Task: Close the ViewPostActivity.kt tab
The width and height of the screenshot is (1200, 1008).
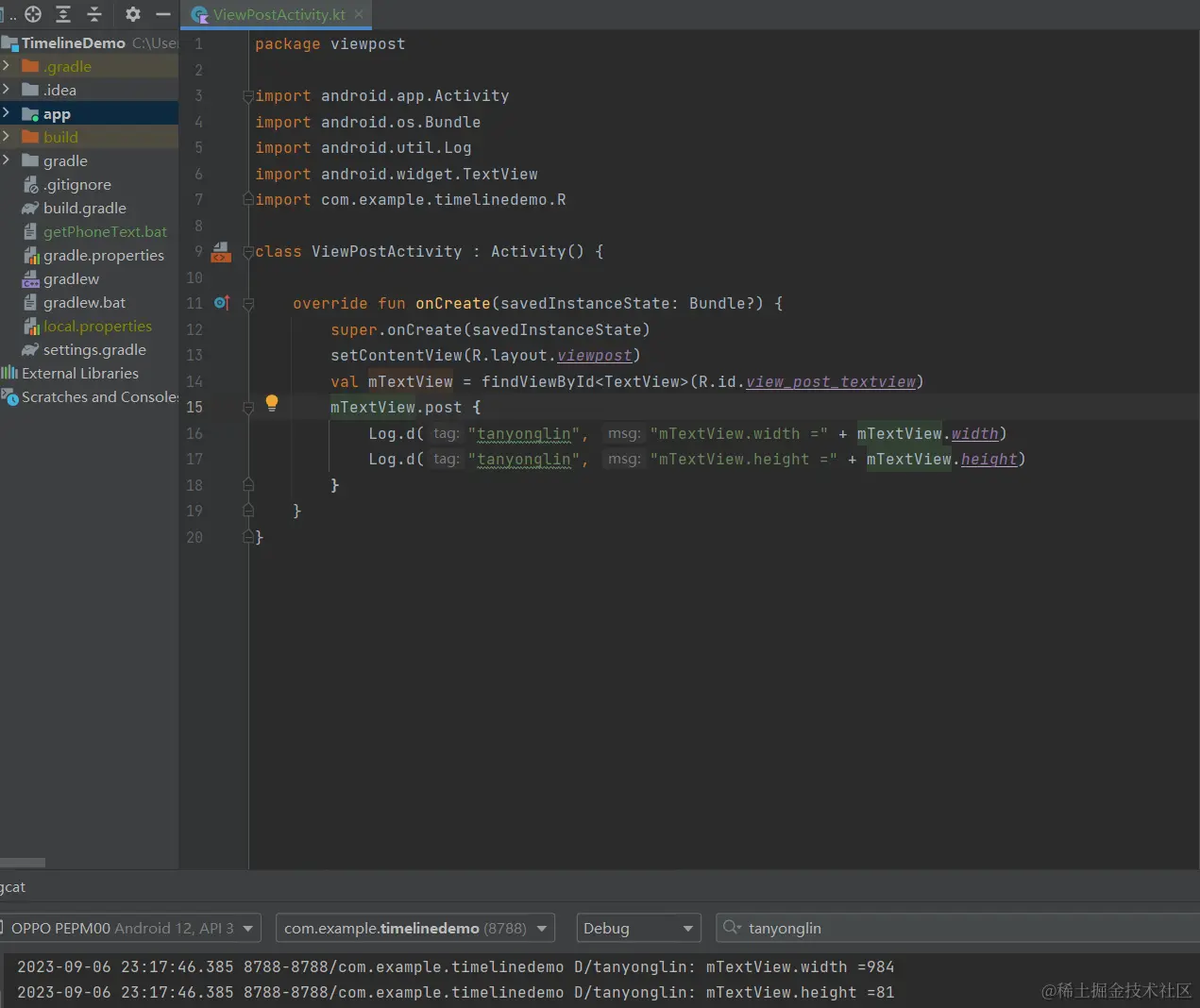Action: 359,14
